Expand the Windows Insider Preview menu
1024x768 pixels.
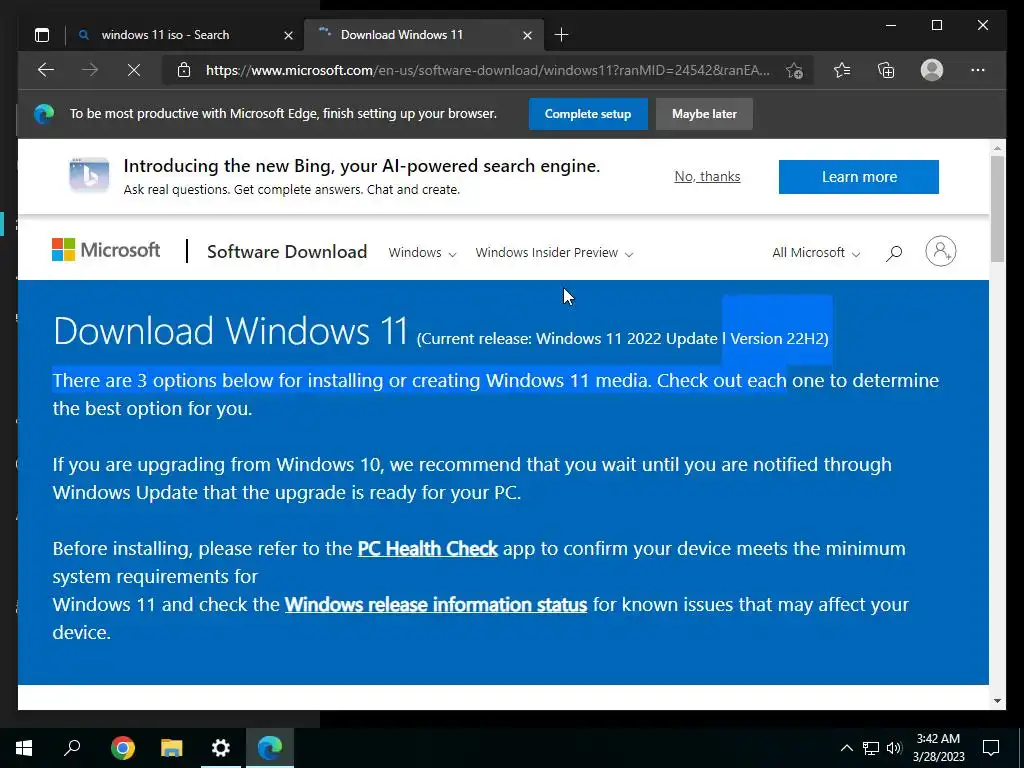[554, 253]
